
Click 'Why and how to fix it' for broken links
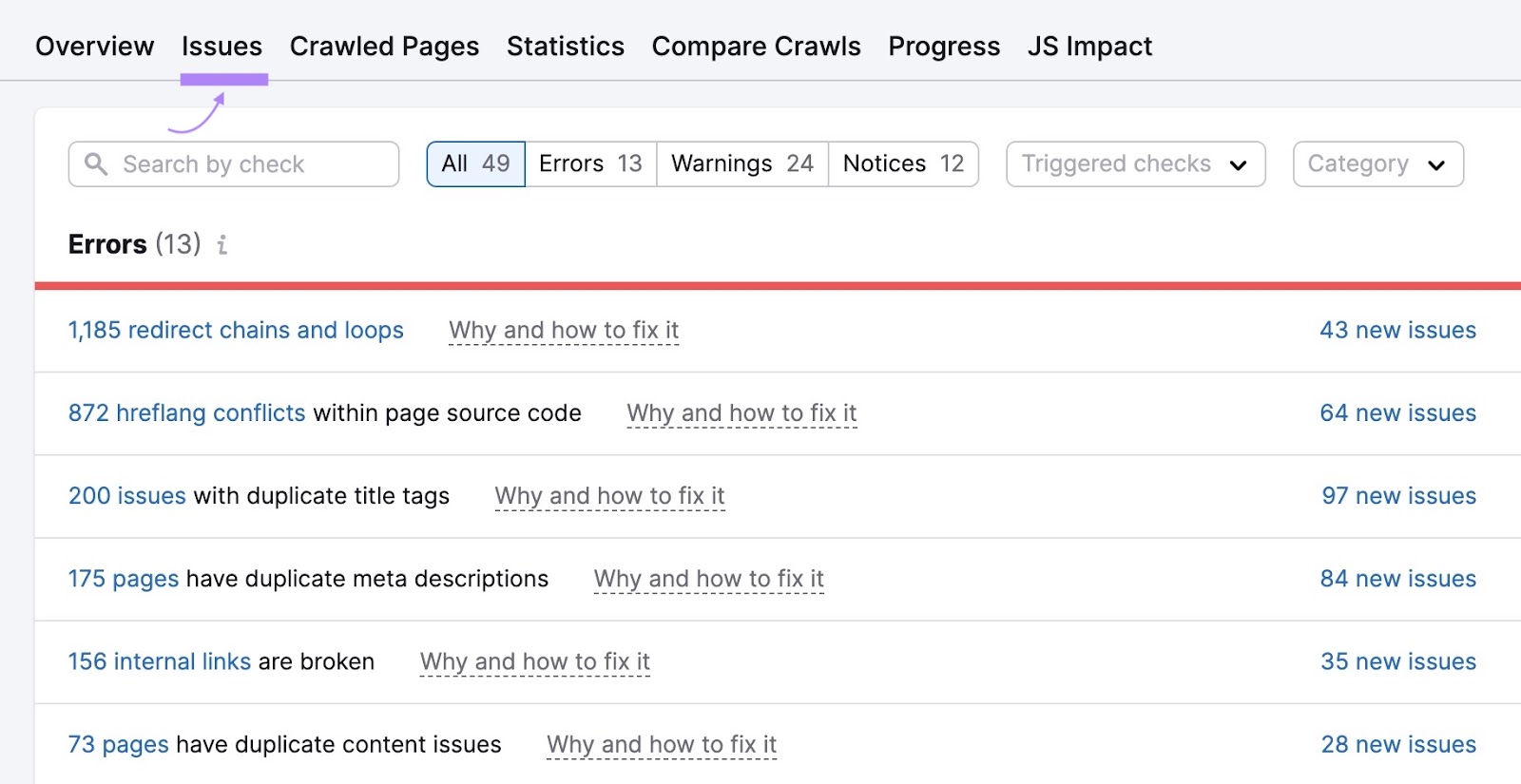point(535,661)
